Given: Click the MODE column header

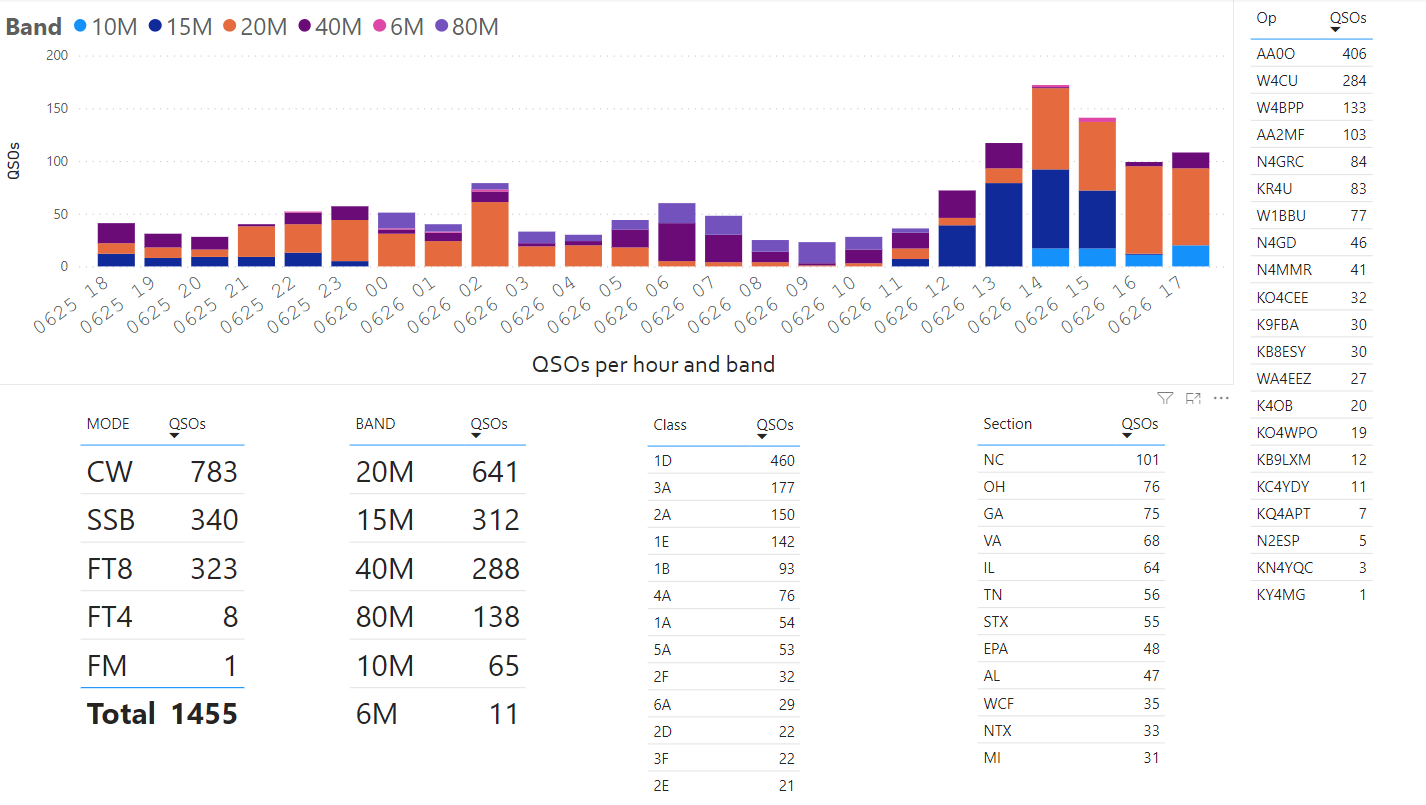Looking at the screenshot, I should click(109, 424).
